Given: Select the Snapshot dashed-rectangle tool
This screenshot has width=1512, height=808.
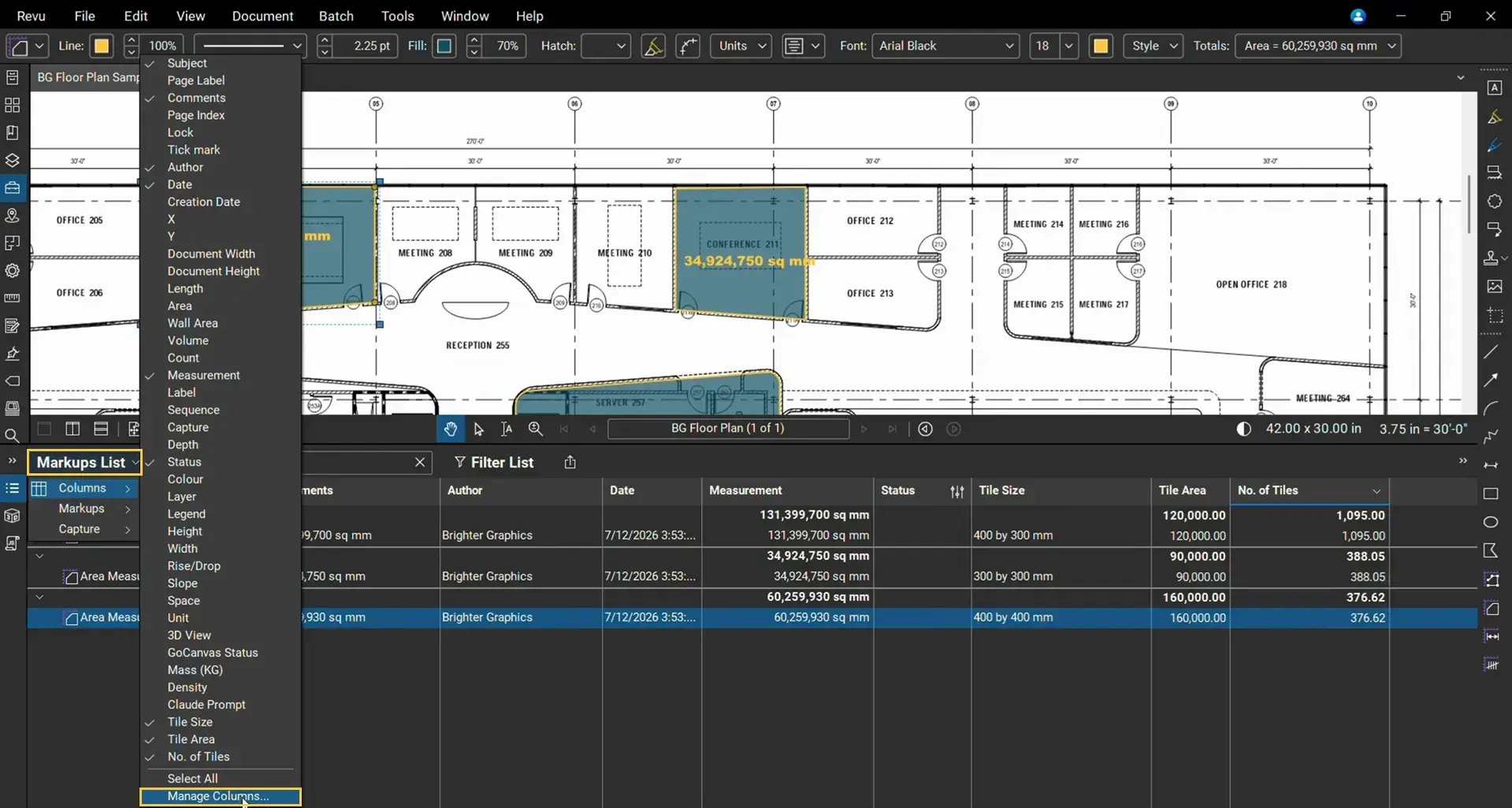Looking at the screenshot, I should [x=1494, y=315].
